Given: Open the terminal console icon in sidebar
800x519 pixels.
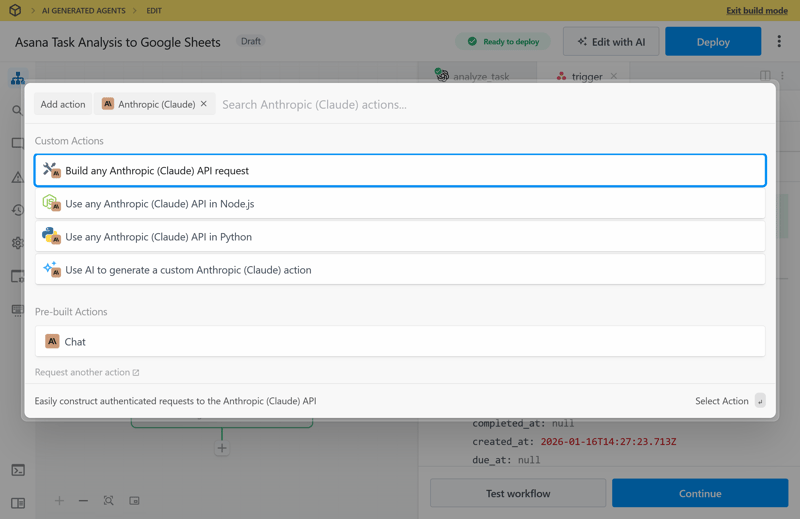Looking at the screenshot, I should coord(18,470).
